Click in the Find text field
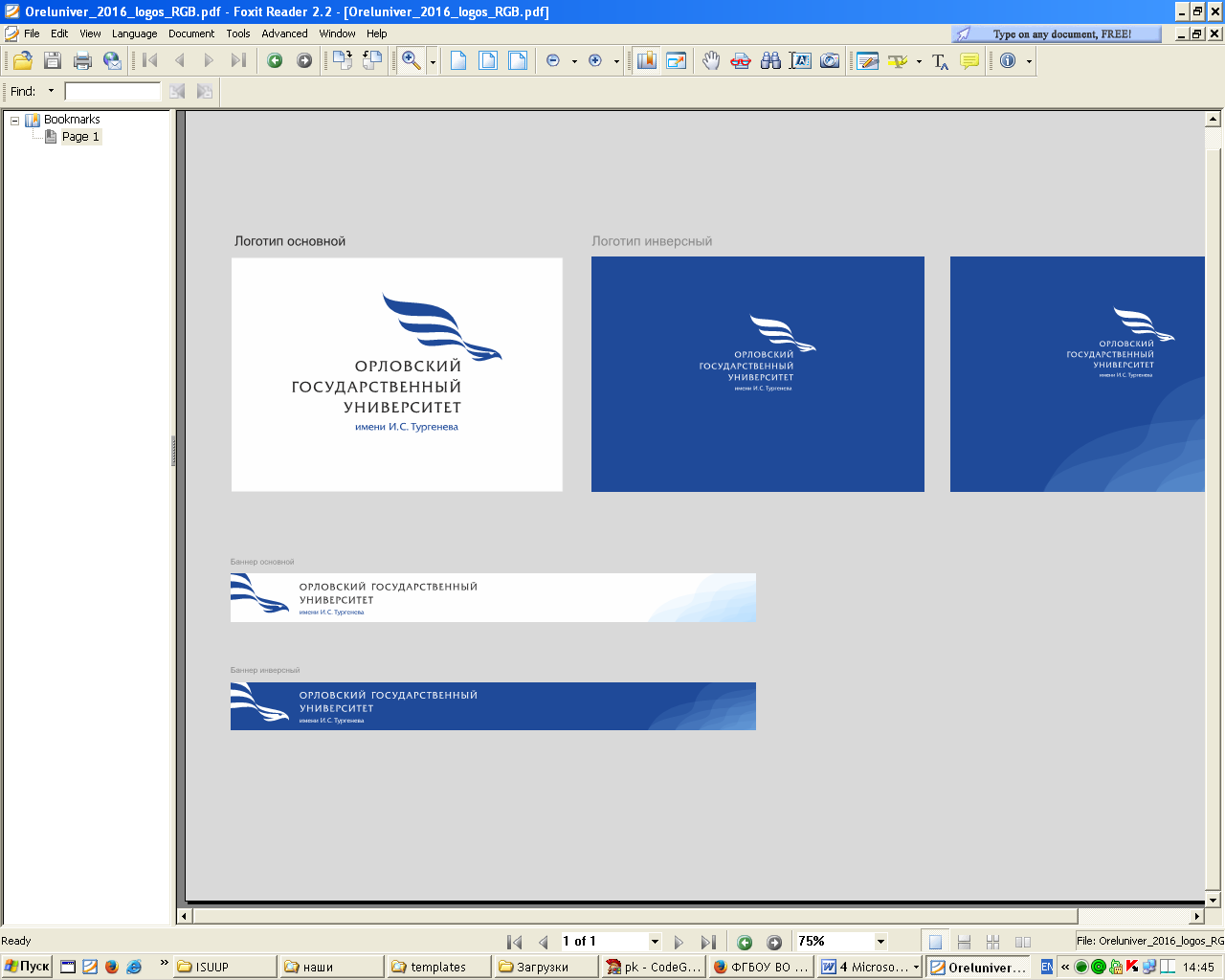Image resolution: width=1225 pixels, height=980 pixels. click(113, 92)
